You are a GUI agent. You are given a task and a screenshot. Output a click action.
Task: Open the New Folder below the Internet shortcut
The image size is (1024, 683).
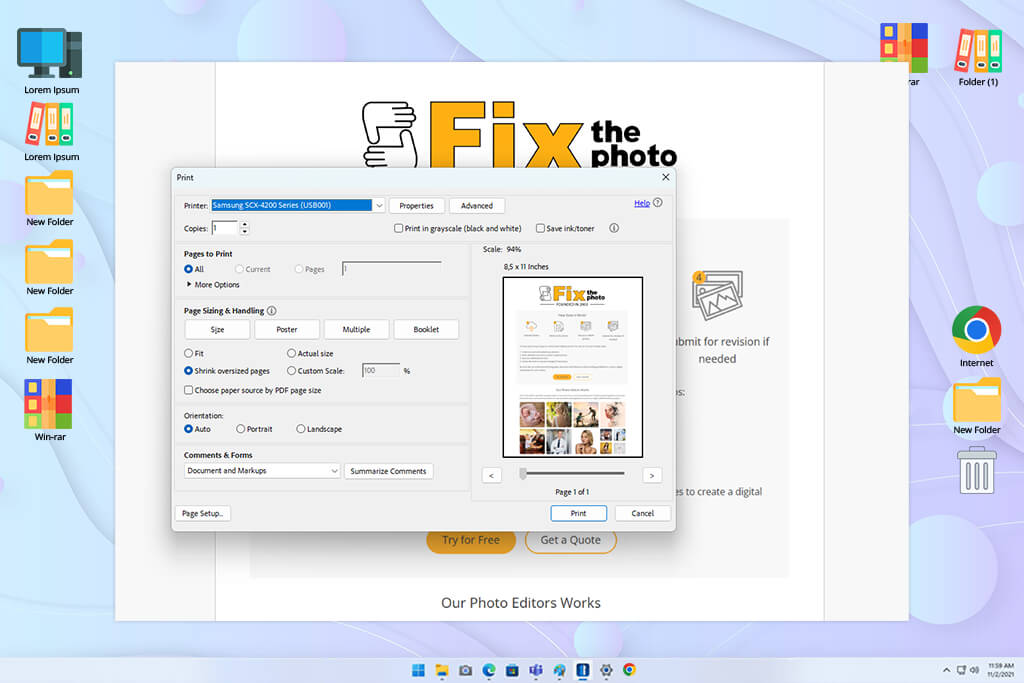pos(976,400)
